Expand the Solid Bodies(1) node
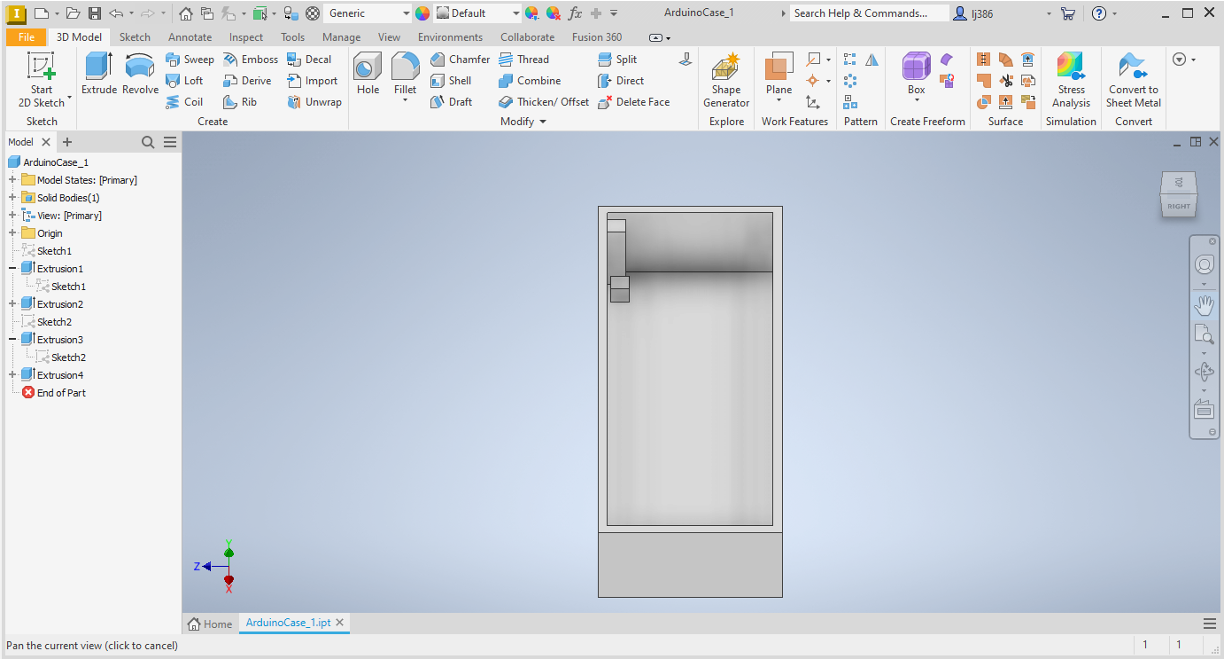Viewport: 1224px width, 660px height. 13,198
